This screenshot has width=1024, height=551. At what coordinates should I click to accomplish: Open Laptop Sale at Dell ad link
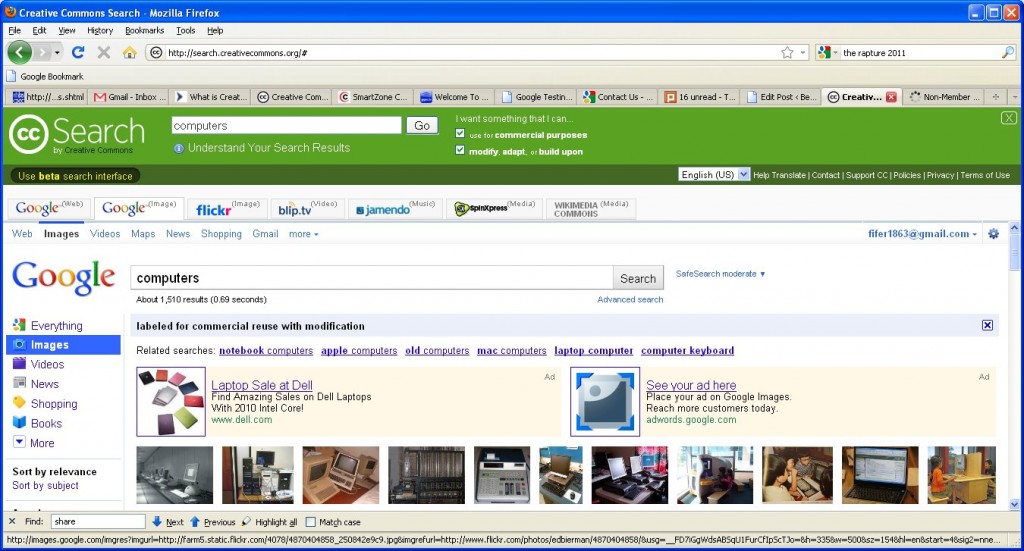point(262,385)
